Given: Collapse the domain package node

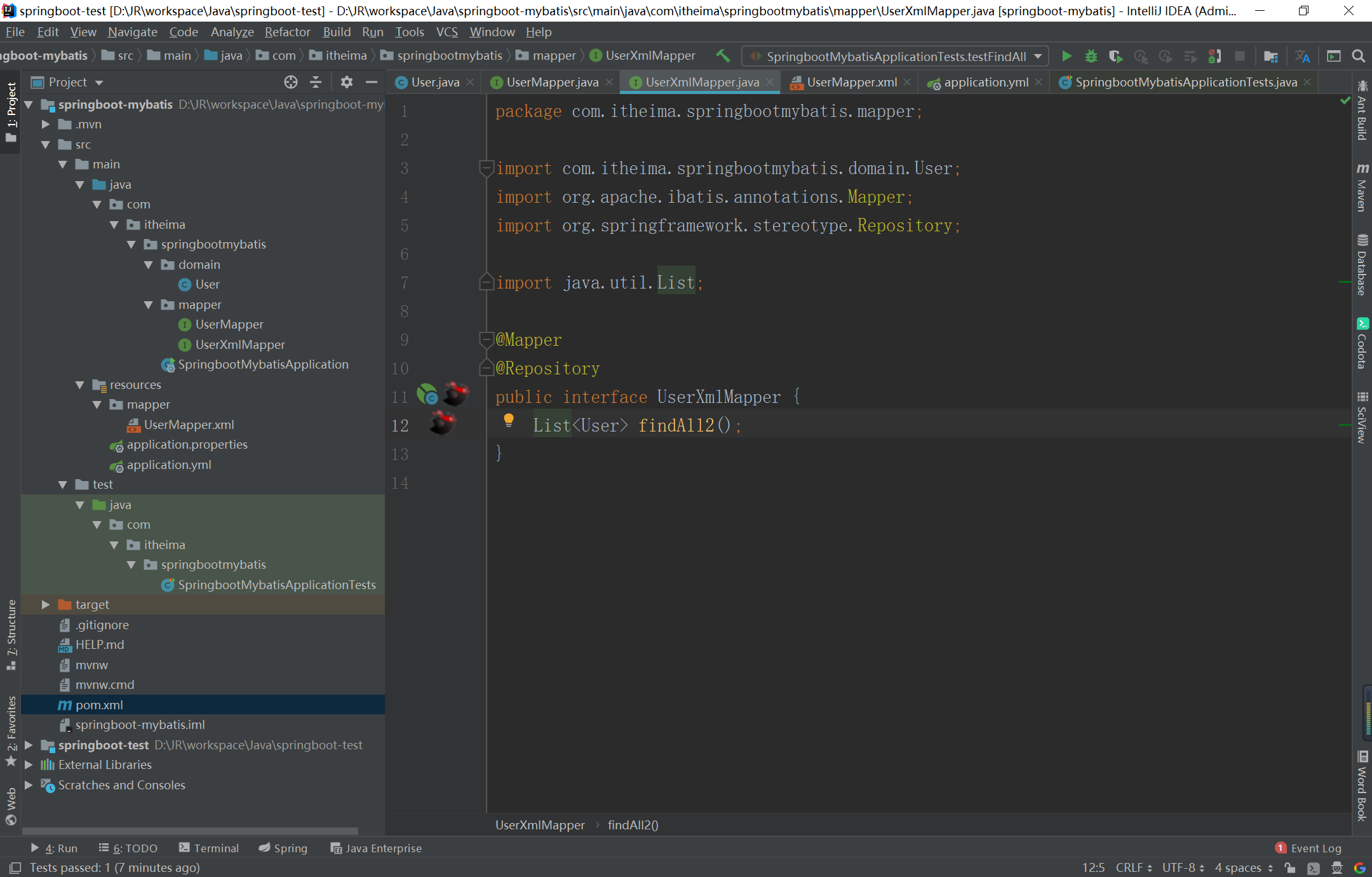Looking at the screenshot, I should click(149, 265).
